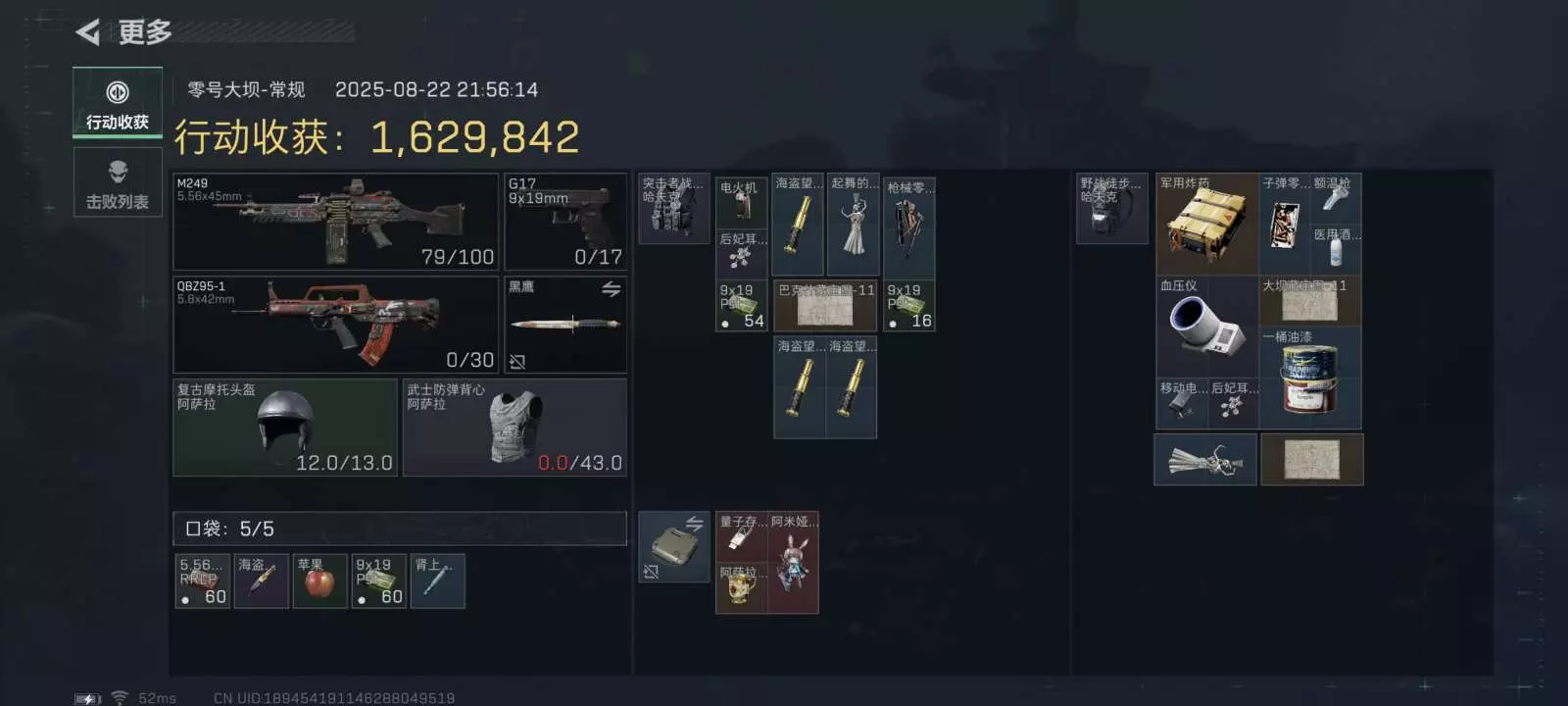Toggle the swap arrows on 黑鹰 knife
This screenshot has height=706, width=1568.
click(611, 289)
